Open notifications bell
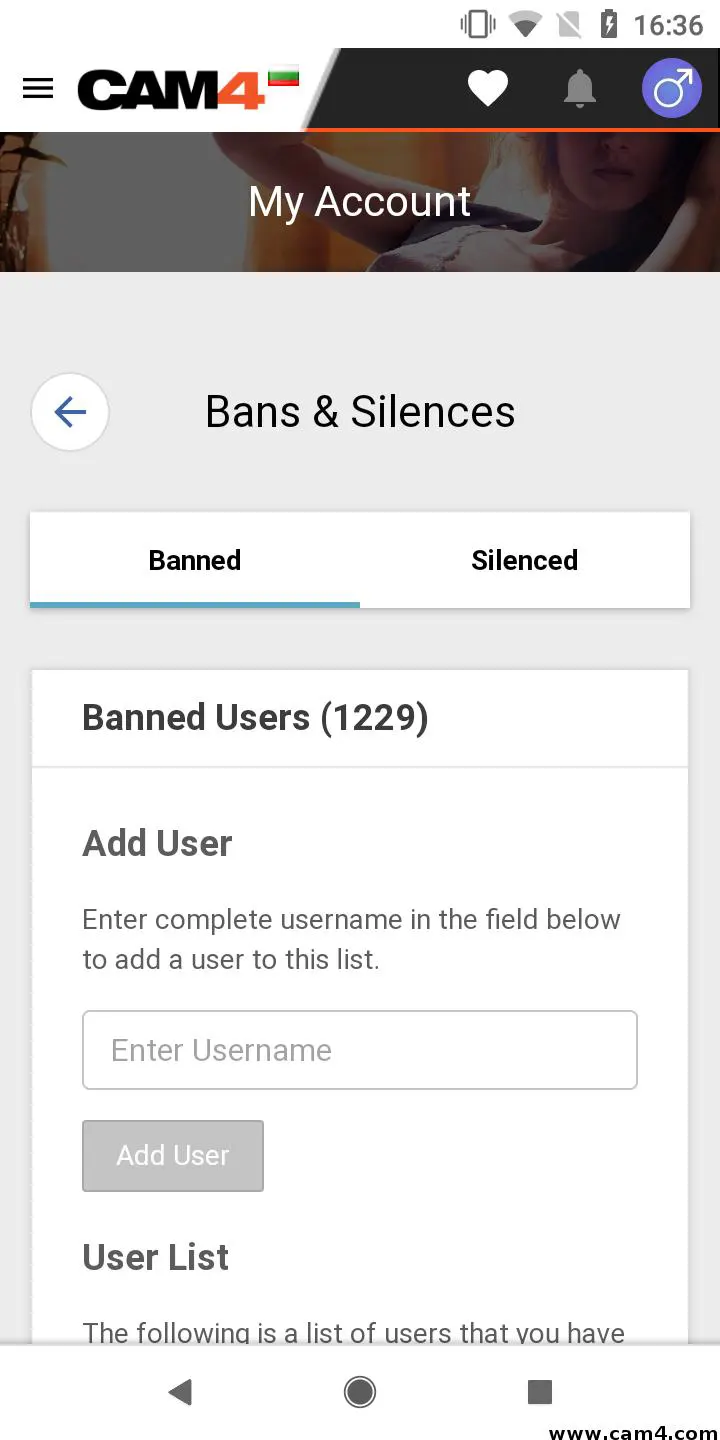 pos(580,89)
